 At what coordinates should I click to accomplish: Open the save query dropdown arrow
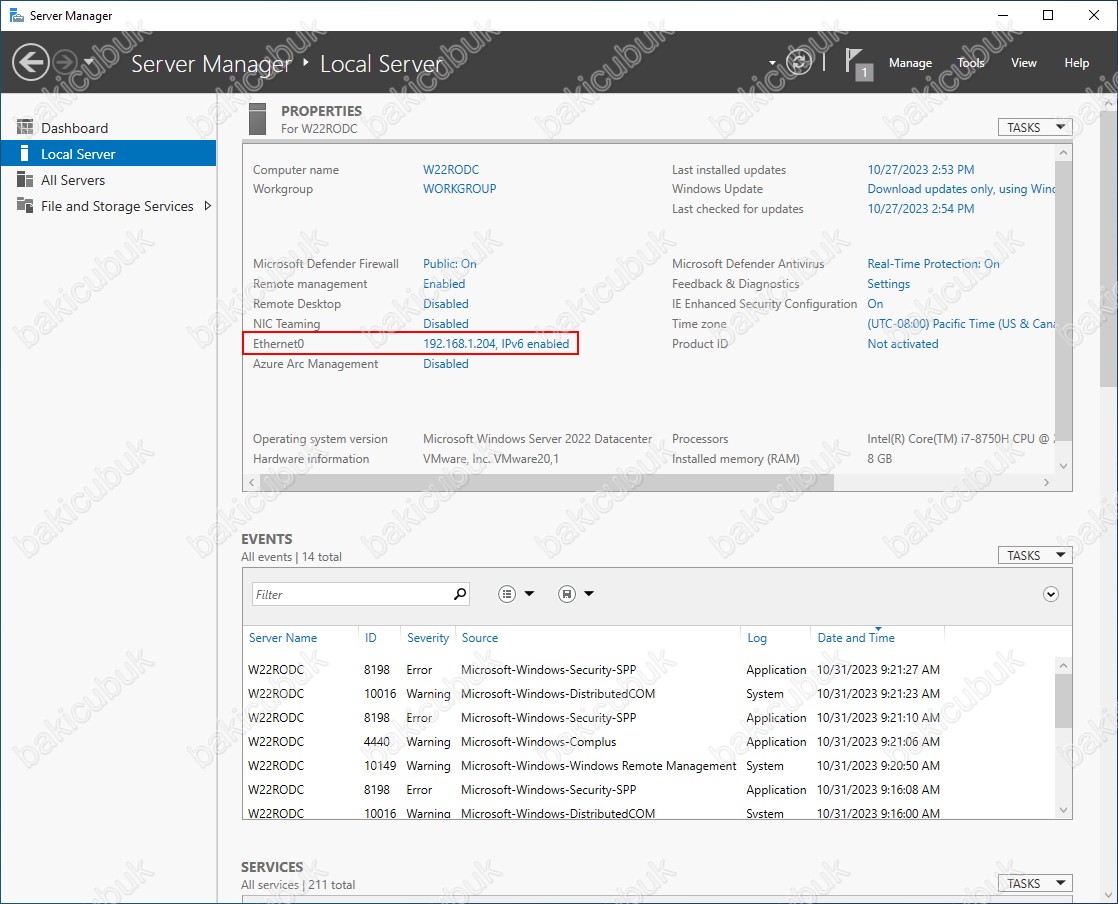(x=589, y=594)
